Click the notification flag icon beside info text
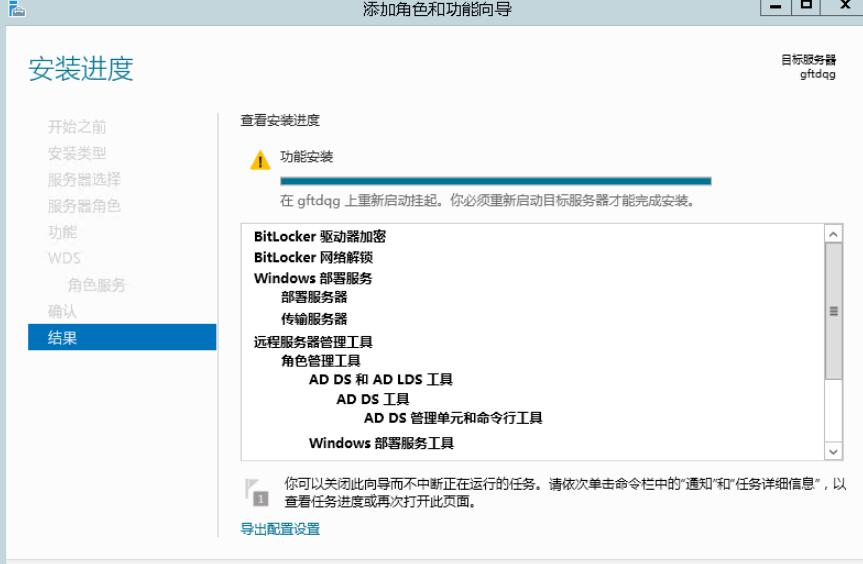 pyautogui.click(x=256, y=492)
